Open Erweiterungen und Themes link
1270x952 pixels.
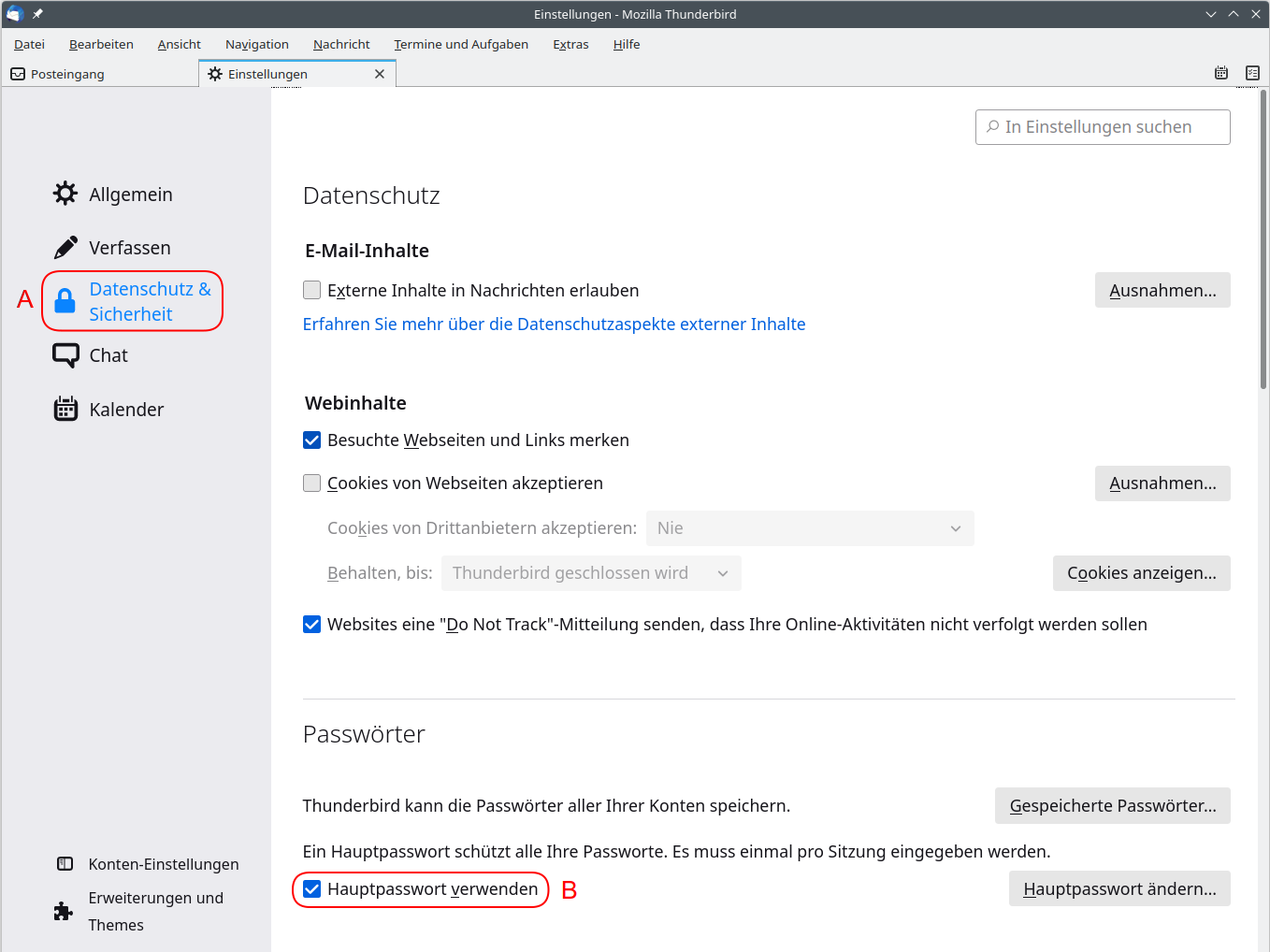[139, 911]
